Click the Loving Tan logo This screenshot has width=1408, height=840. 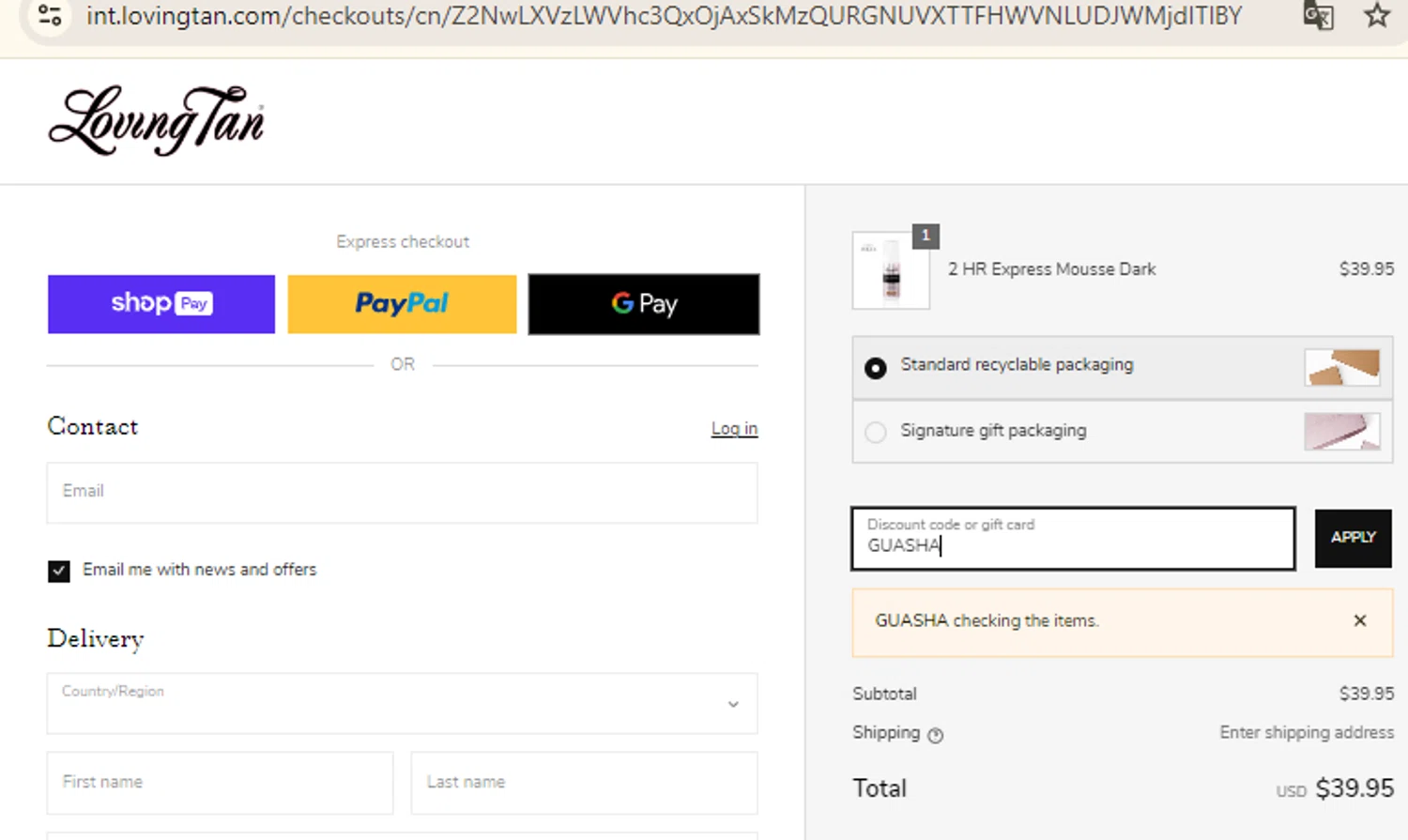coord(156,121)
